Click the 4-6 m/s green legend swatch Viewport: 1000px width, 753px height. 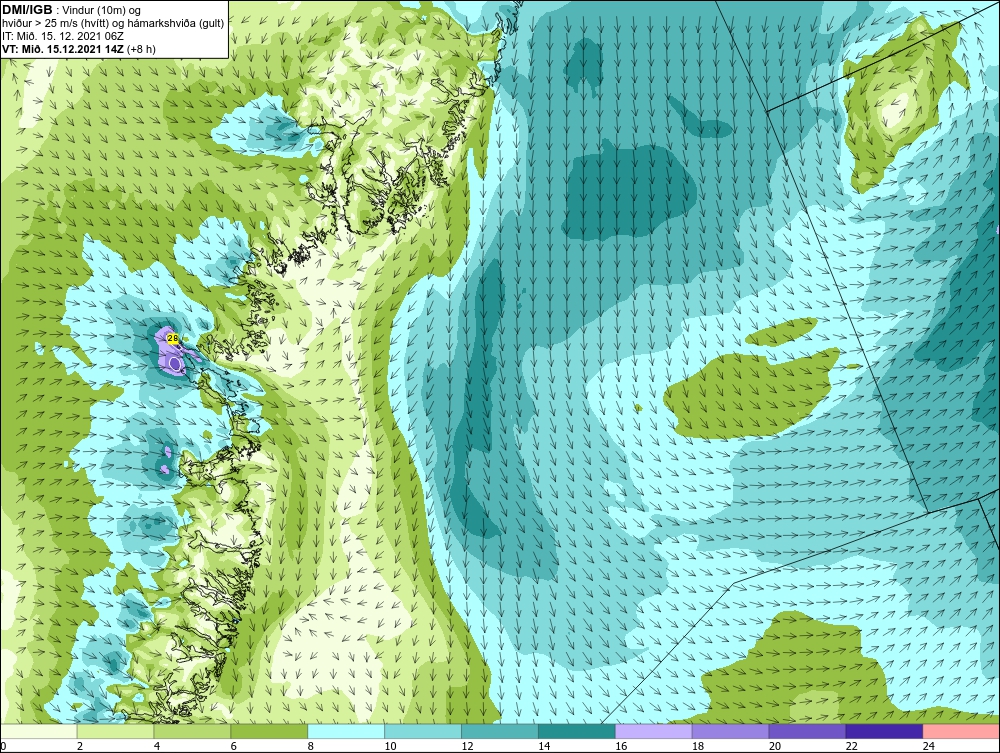point(192,731)
